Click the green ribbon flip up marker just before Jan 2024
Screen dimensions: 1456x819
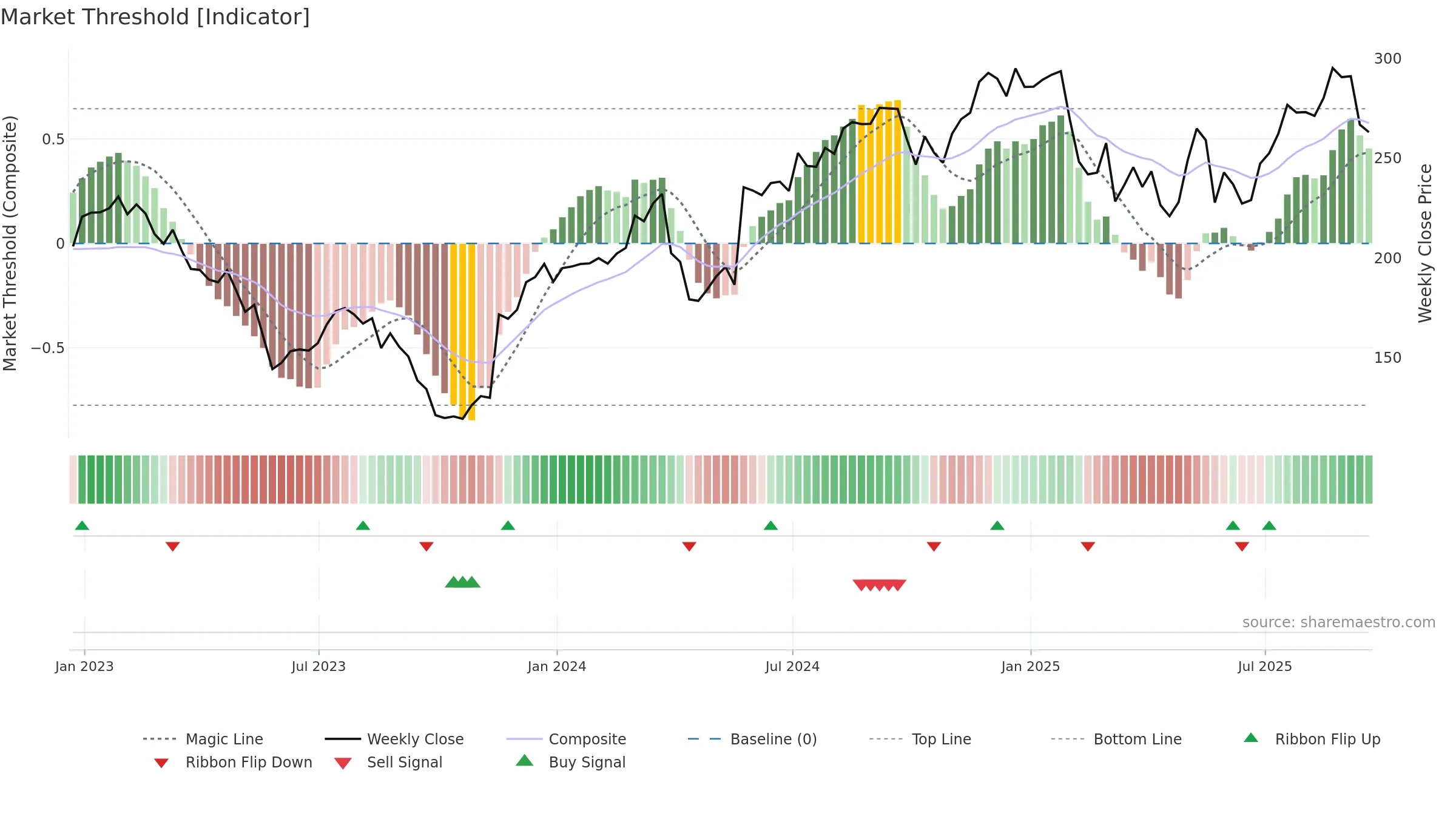pos(508,525)
